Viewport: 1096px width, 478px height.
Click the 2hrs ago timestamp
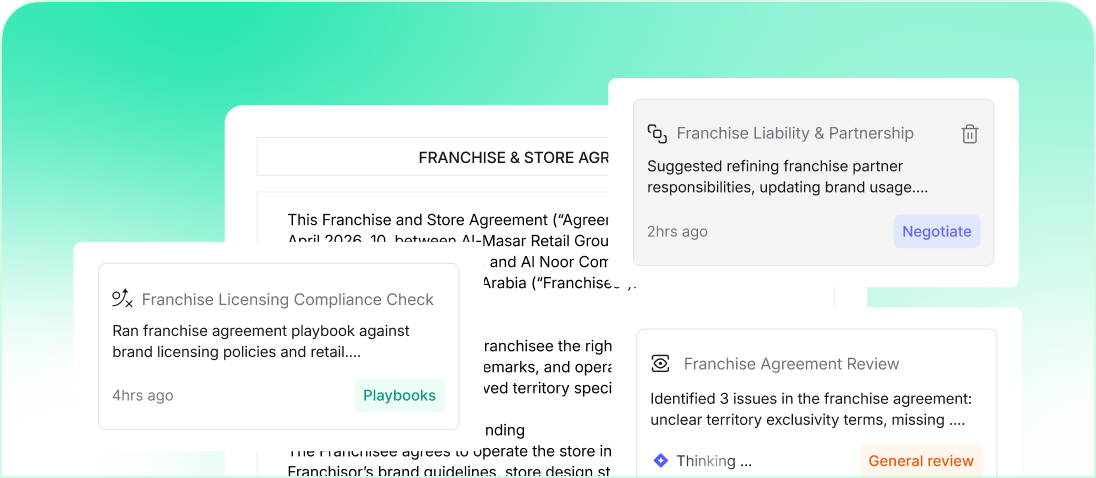point(677,231)
